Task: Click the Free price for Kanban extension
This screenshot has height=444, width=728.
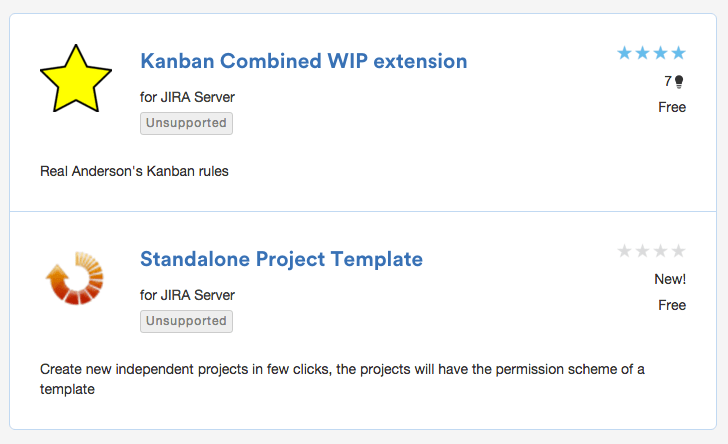Action: (672, 107)
